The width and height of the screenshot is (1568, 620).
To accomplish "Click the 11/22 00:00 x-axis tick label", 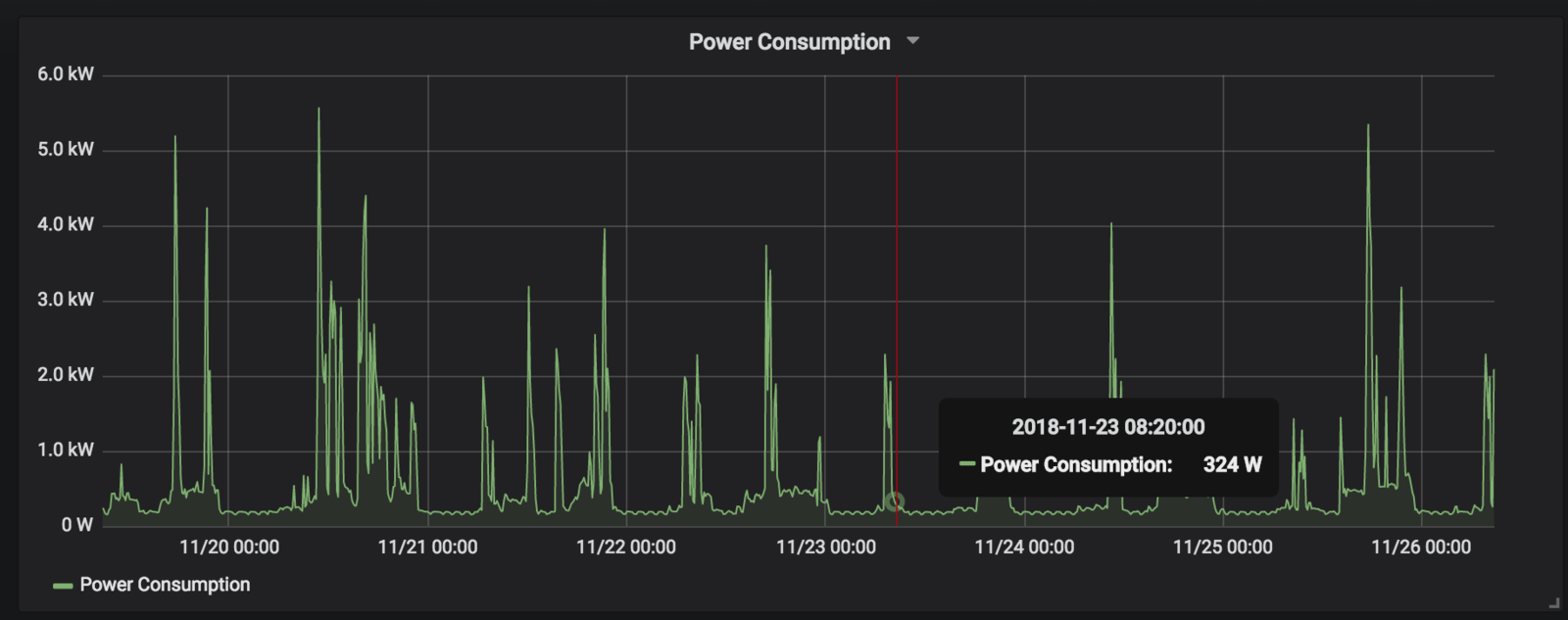I will [626, 548].
